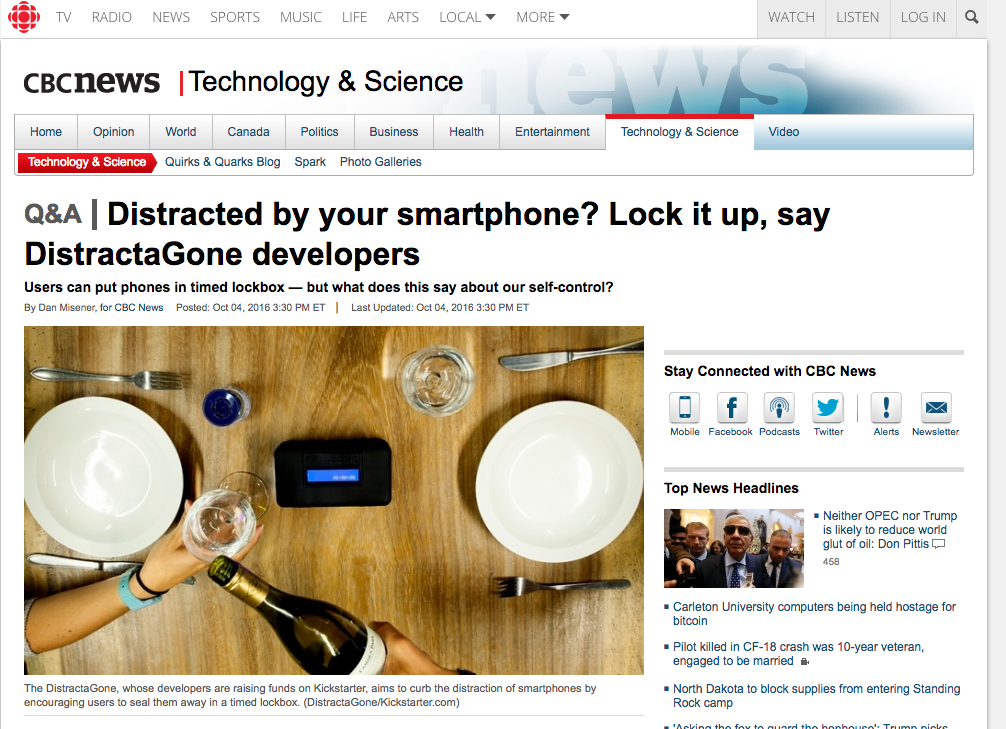This screenshot has height=729, width=1006.
Task: Click the article headline about DistractaGone
Action: coord(427,234)
